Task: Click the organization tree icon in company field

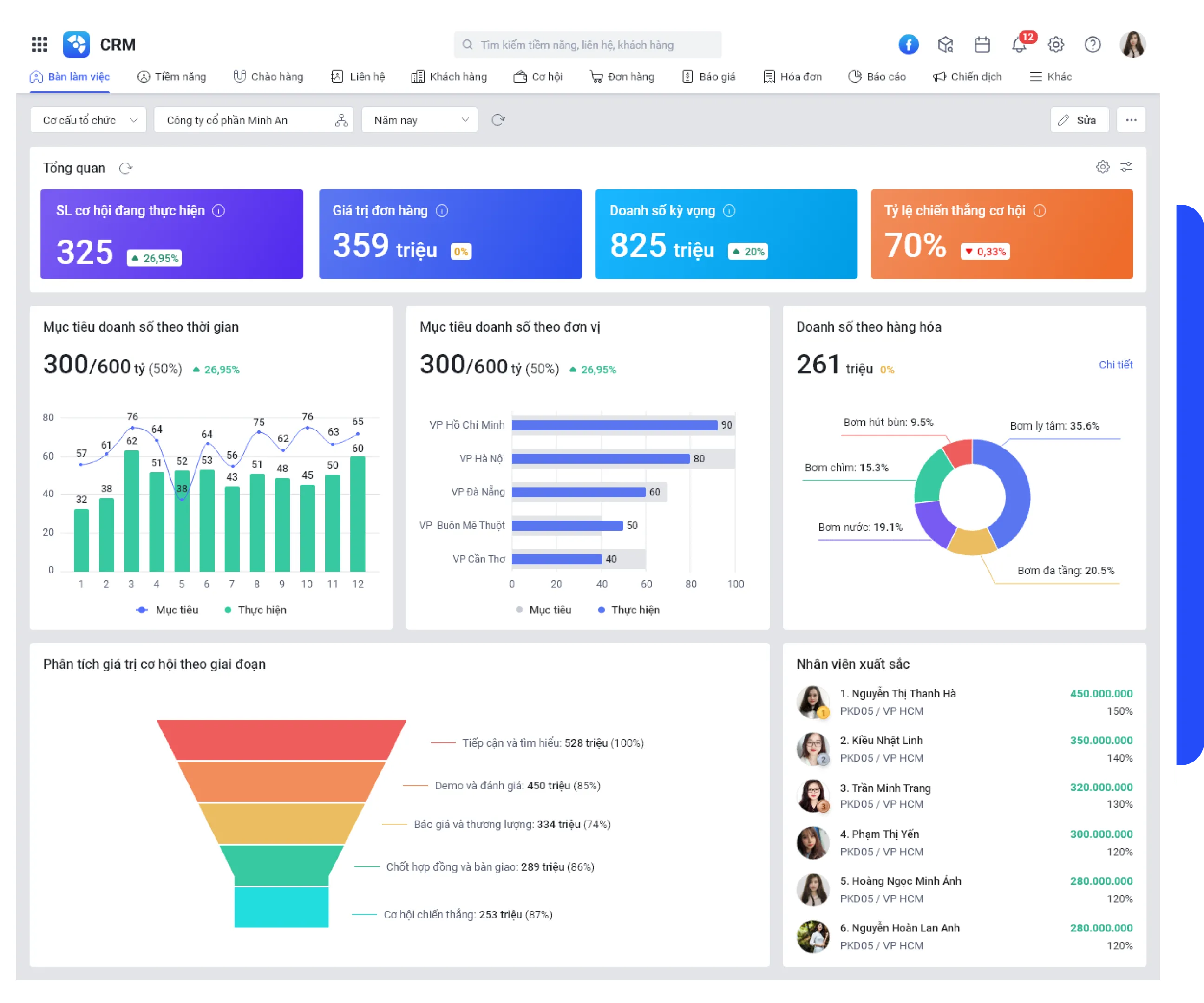Action: click(342, 120)
